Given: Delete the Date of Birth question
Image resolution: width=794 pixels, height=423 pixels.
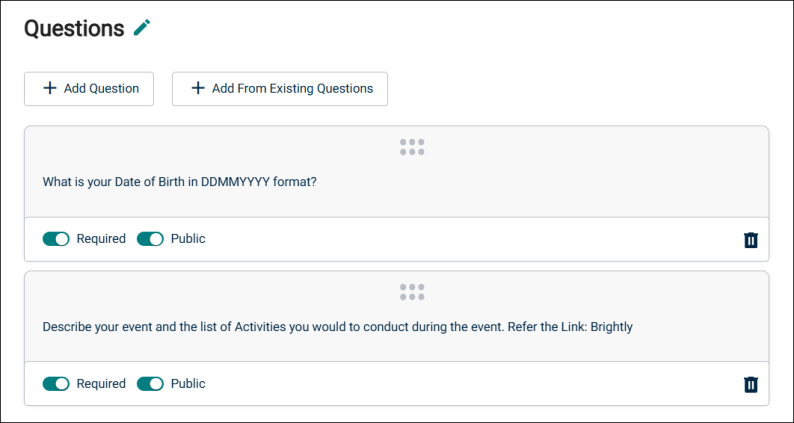Looking at the screenshot, I should click(x=750, y=240).
